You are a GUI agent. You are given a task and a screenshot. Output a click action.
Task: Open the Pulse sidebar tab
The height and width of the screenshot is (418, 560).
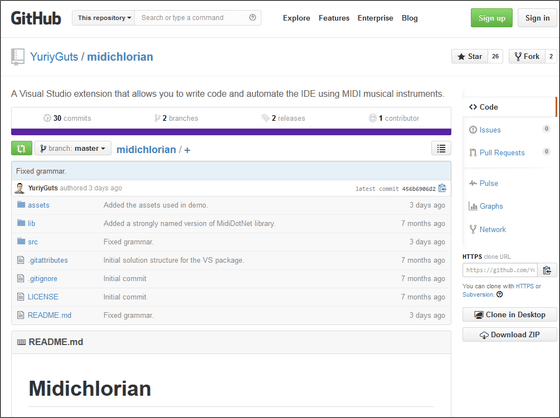pos(489,183)
